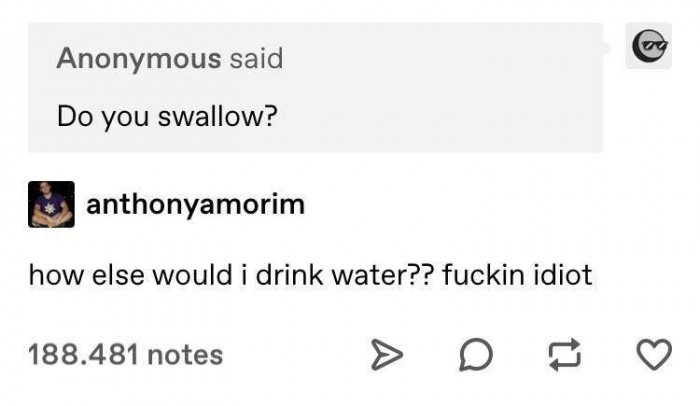Click the word 'swallow?' in the ask
700x406 pixels.
[218, 117]
